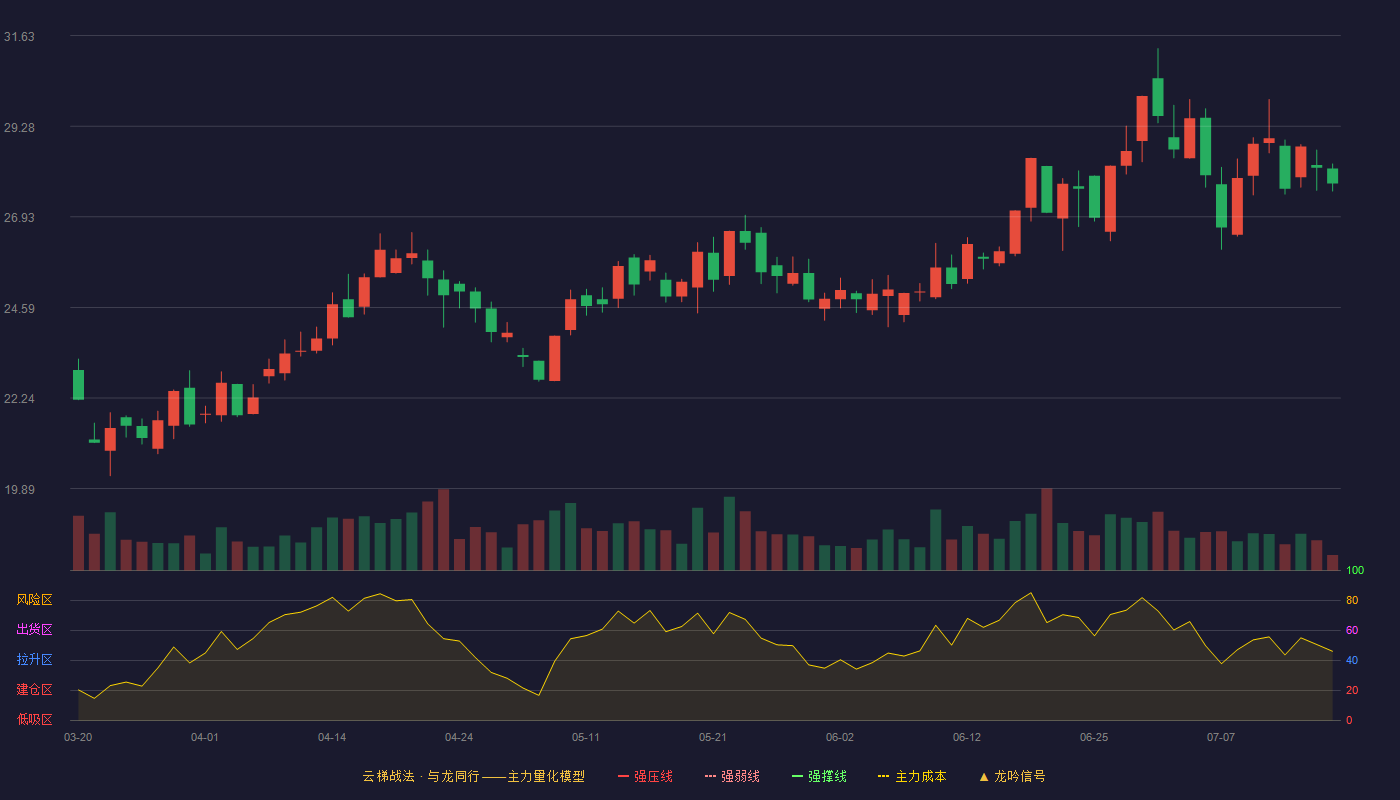
Task: Click the 低吸区 zone label
Action: 34,719
